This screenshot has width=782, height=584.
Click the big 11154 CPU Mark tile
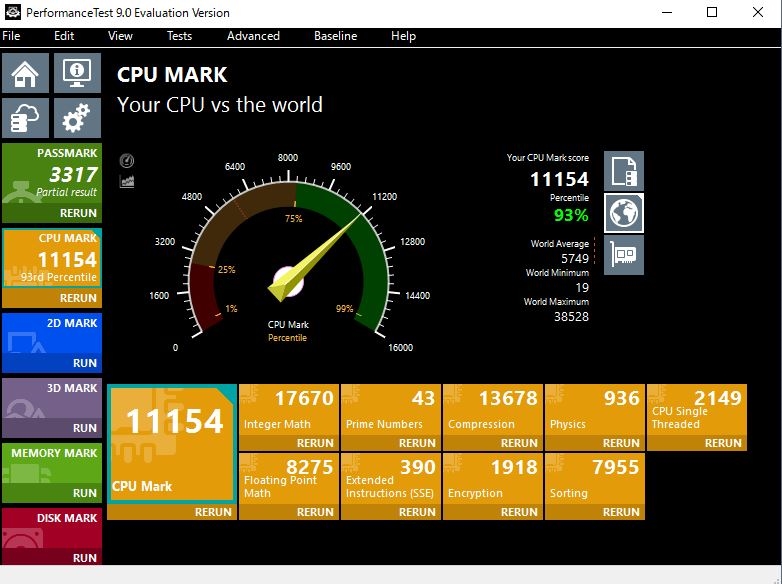point(172,444)
